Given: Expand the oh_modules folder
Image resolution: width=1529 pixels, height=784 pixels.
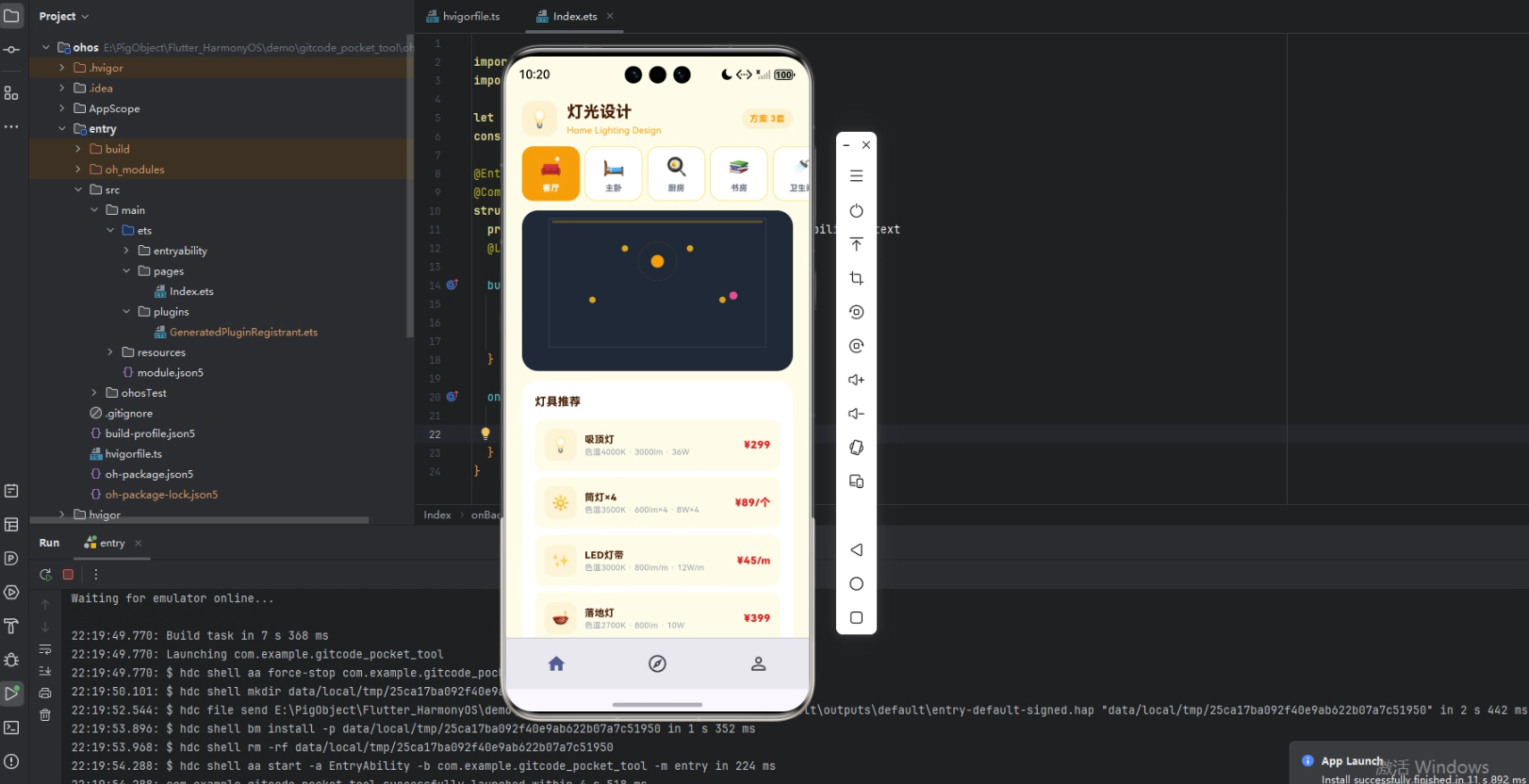Looking at the screenshot, I should click(x=78, y=170).
